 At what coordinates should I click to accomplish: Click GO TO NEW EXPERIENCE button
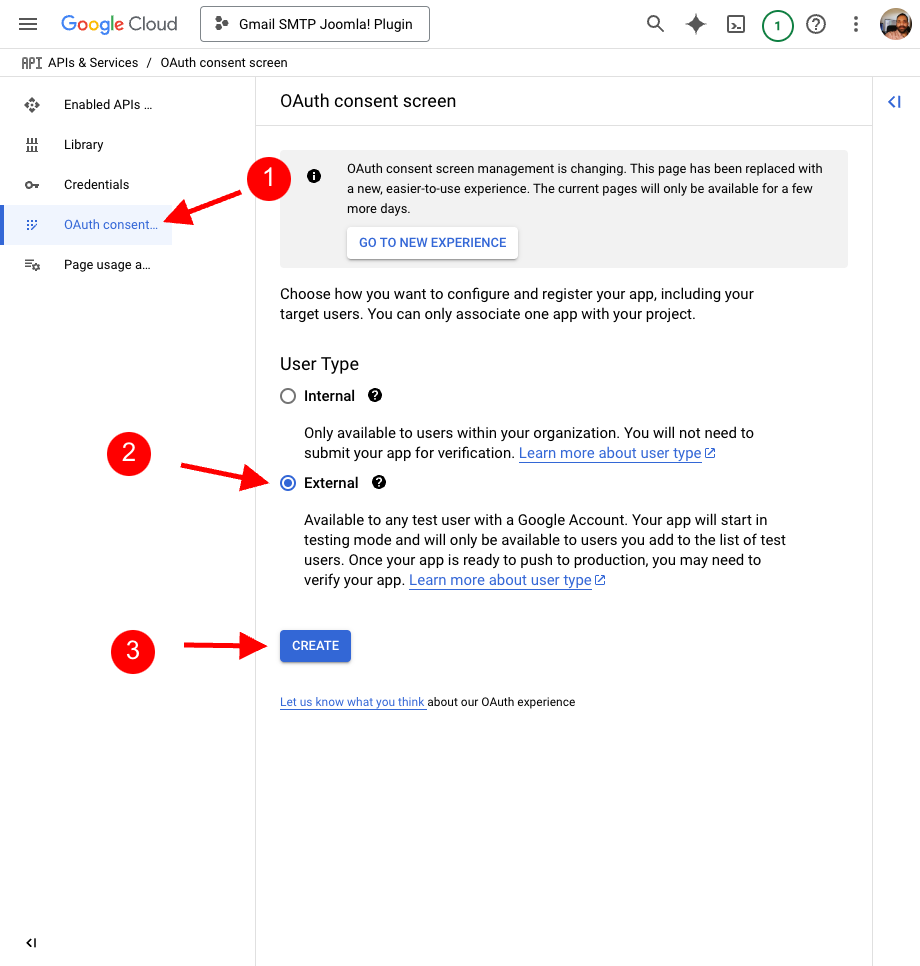click(433, 243)
